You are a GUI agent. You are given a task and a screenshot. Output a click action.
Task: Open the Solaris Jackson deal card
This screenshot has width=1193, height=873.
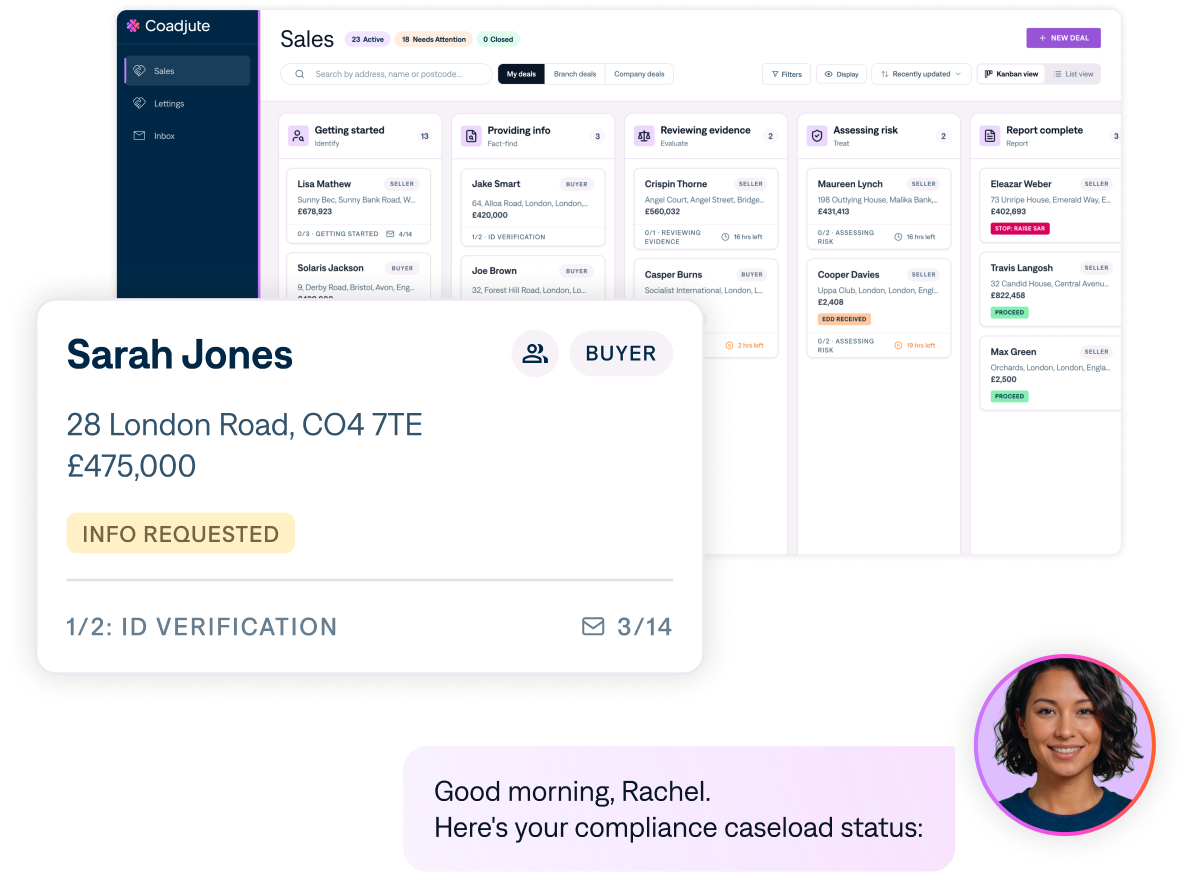(x=358, y=276)
